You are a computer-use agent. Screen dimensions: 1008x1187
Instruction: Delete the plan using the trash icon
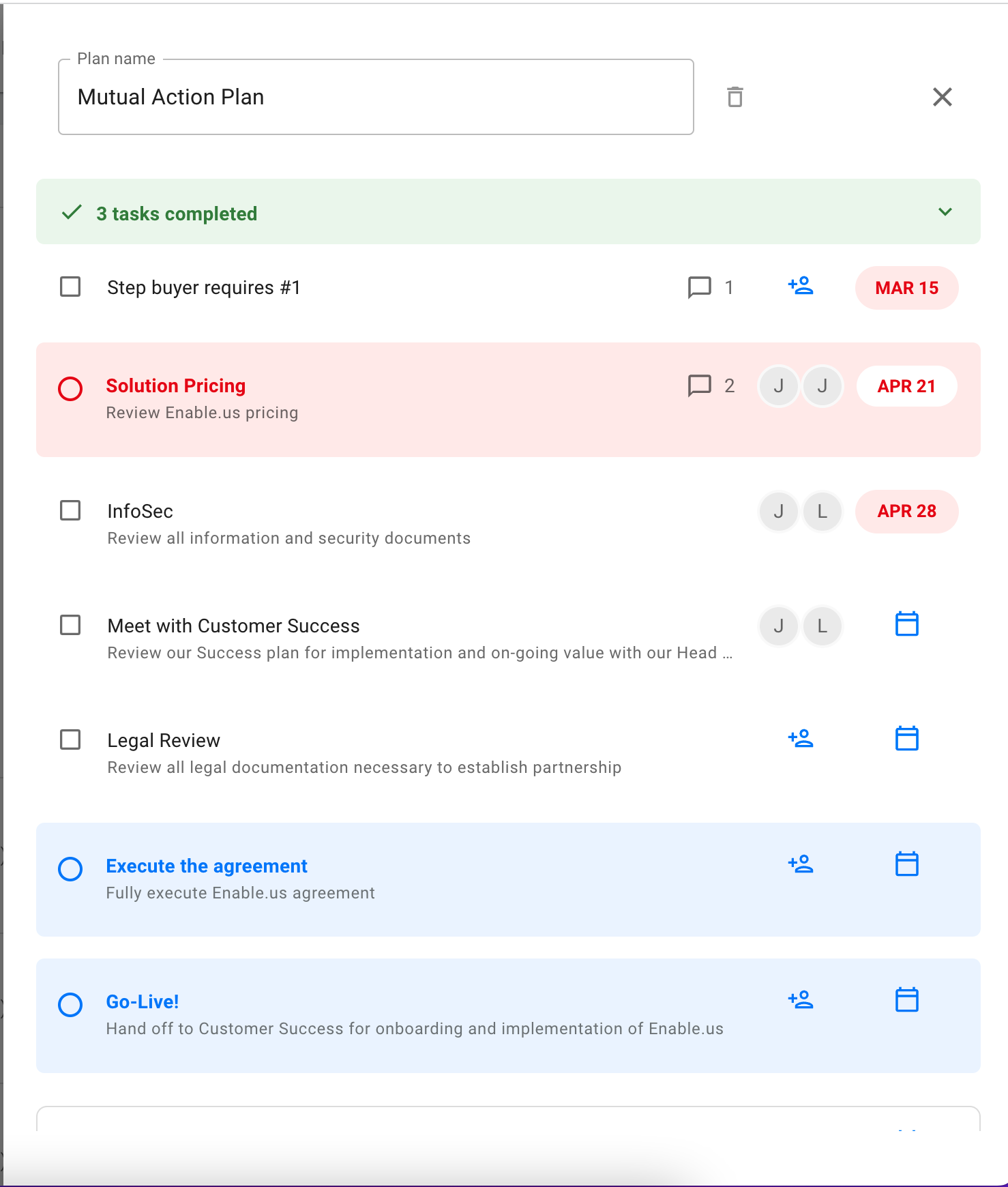click(735, 97)
